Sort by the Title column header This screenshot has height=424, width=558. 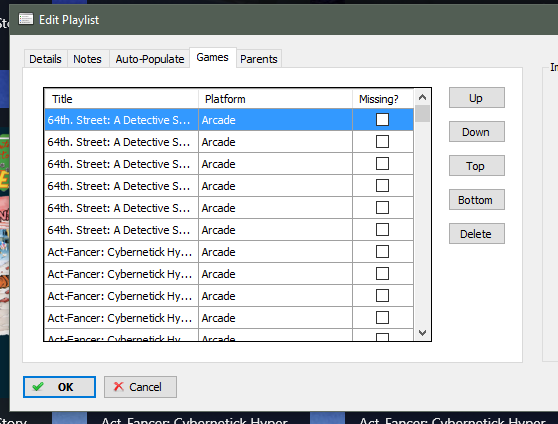coord(121,99)
